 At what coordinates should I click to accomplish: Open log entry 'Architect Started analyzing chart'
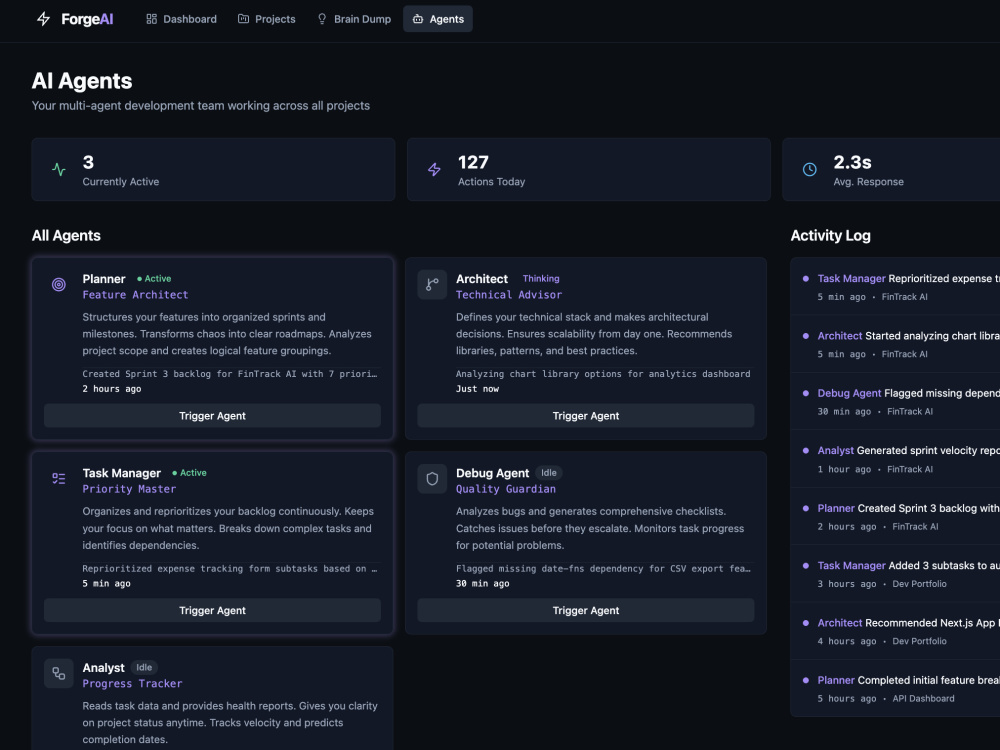tap(895, 344)
